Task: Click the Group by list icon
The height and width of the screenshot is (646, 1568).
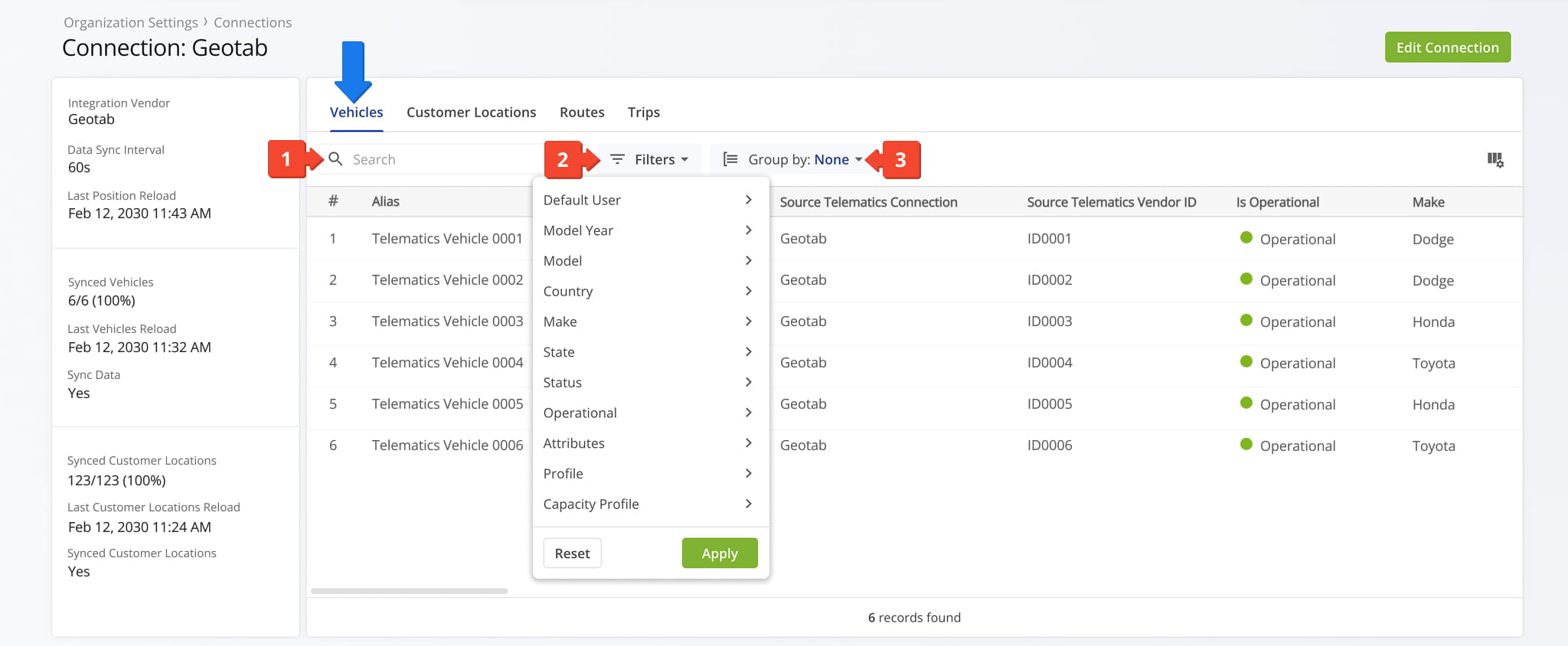Action: pos(730,159)
